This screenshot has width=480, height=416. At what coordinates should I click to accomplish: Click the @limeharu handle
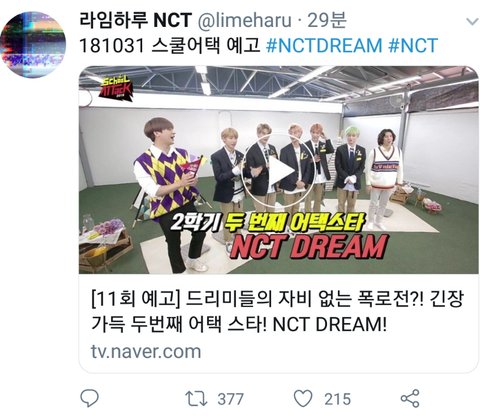tap(245, 20)
